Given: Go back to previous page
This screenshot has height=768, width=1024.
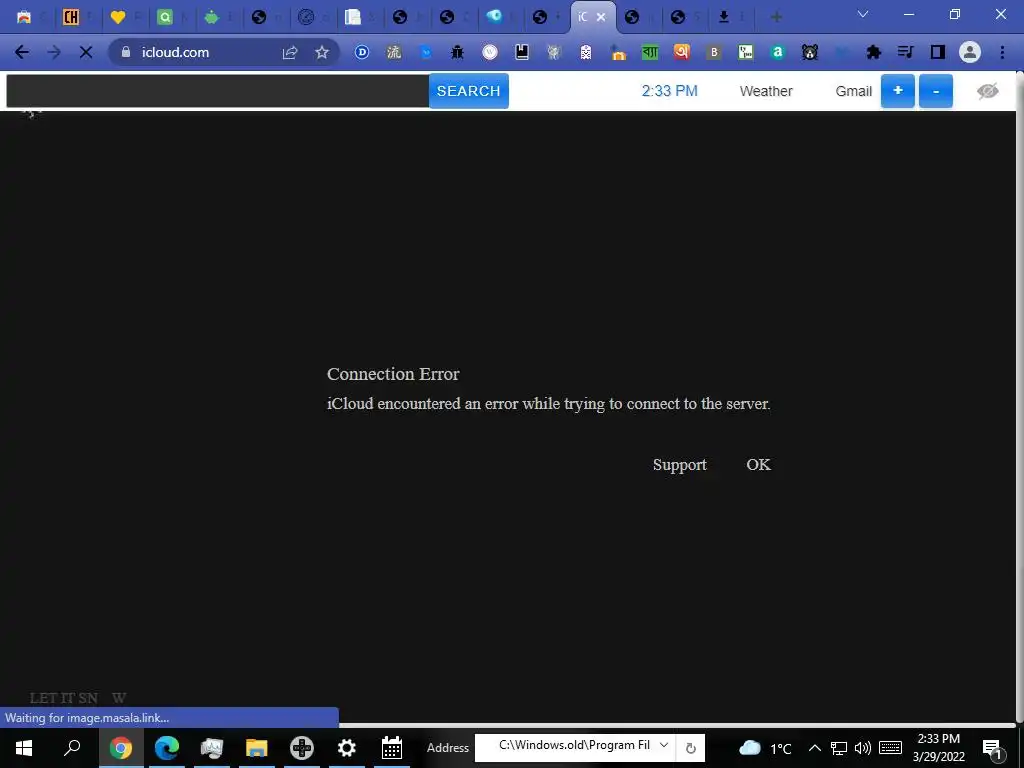Looking at the screenshot, I should click(22, 52).
